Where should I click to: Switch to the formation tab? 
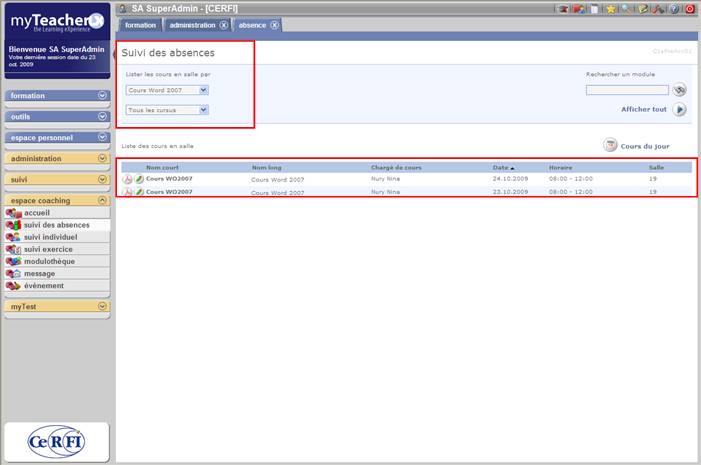140,25
